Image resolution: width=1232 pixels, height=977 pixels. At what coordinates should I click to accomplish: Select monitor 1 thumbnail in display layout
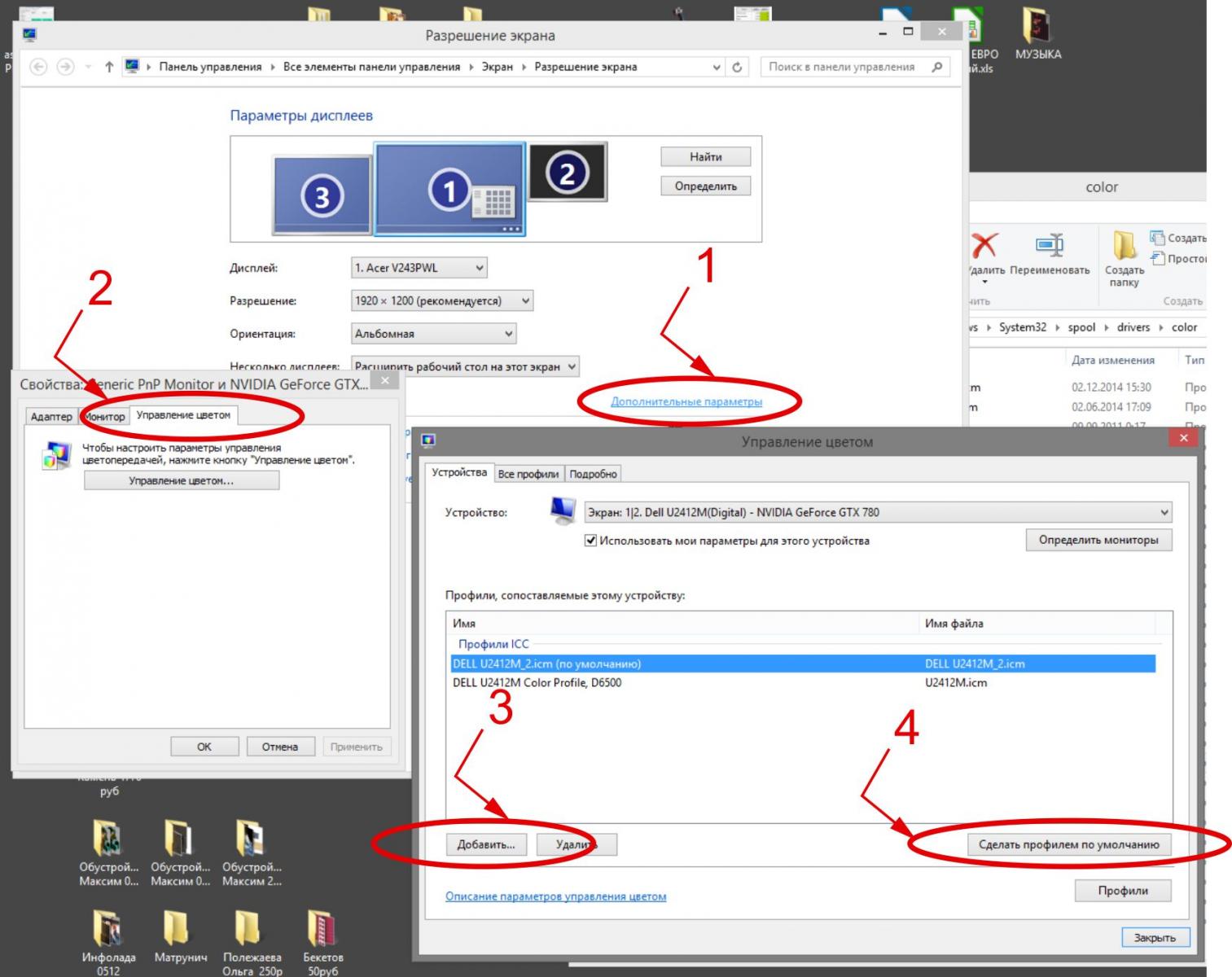click(449, 189)
